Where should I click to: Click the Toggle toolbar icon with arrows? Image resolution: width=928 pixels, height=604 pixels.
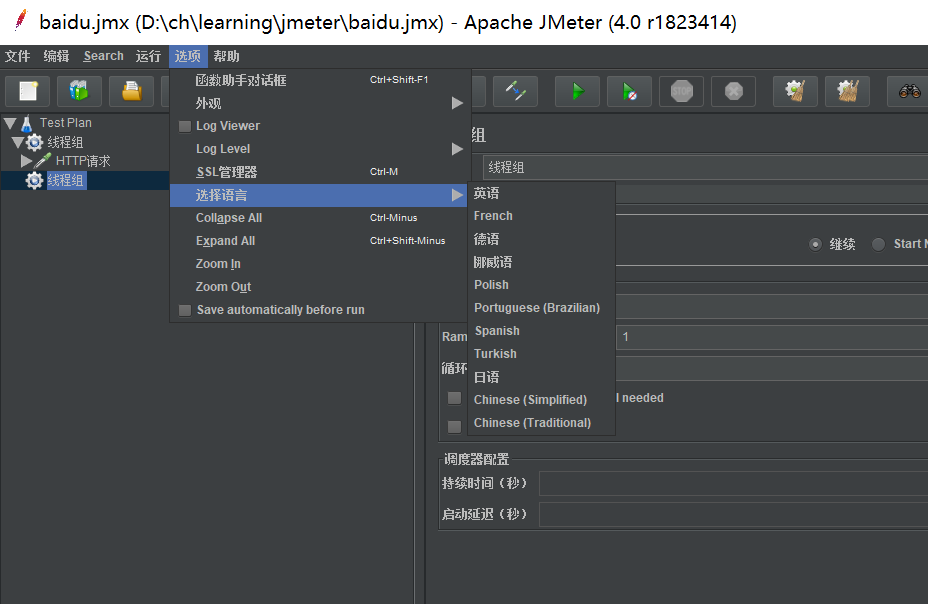(515, 91)
